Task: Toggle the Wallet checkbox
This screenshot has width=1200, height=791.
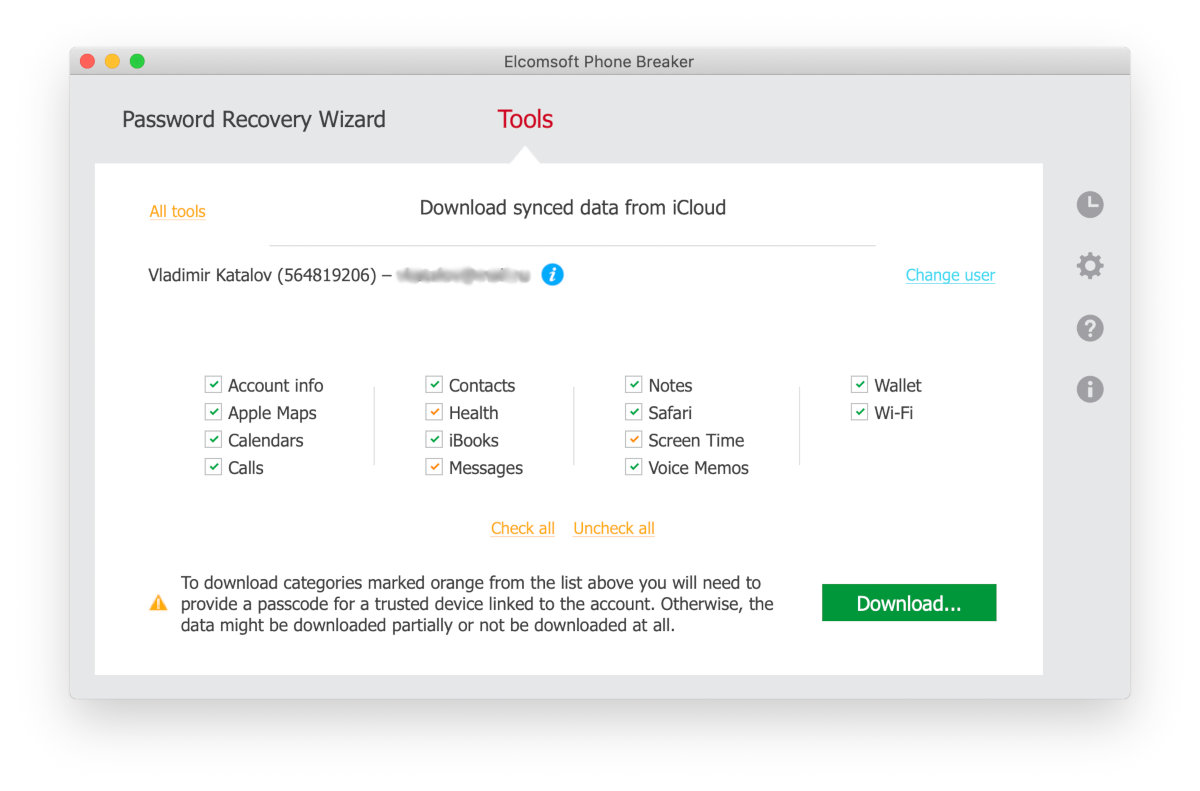Action: [859, 385]
